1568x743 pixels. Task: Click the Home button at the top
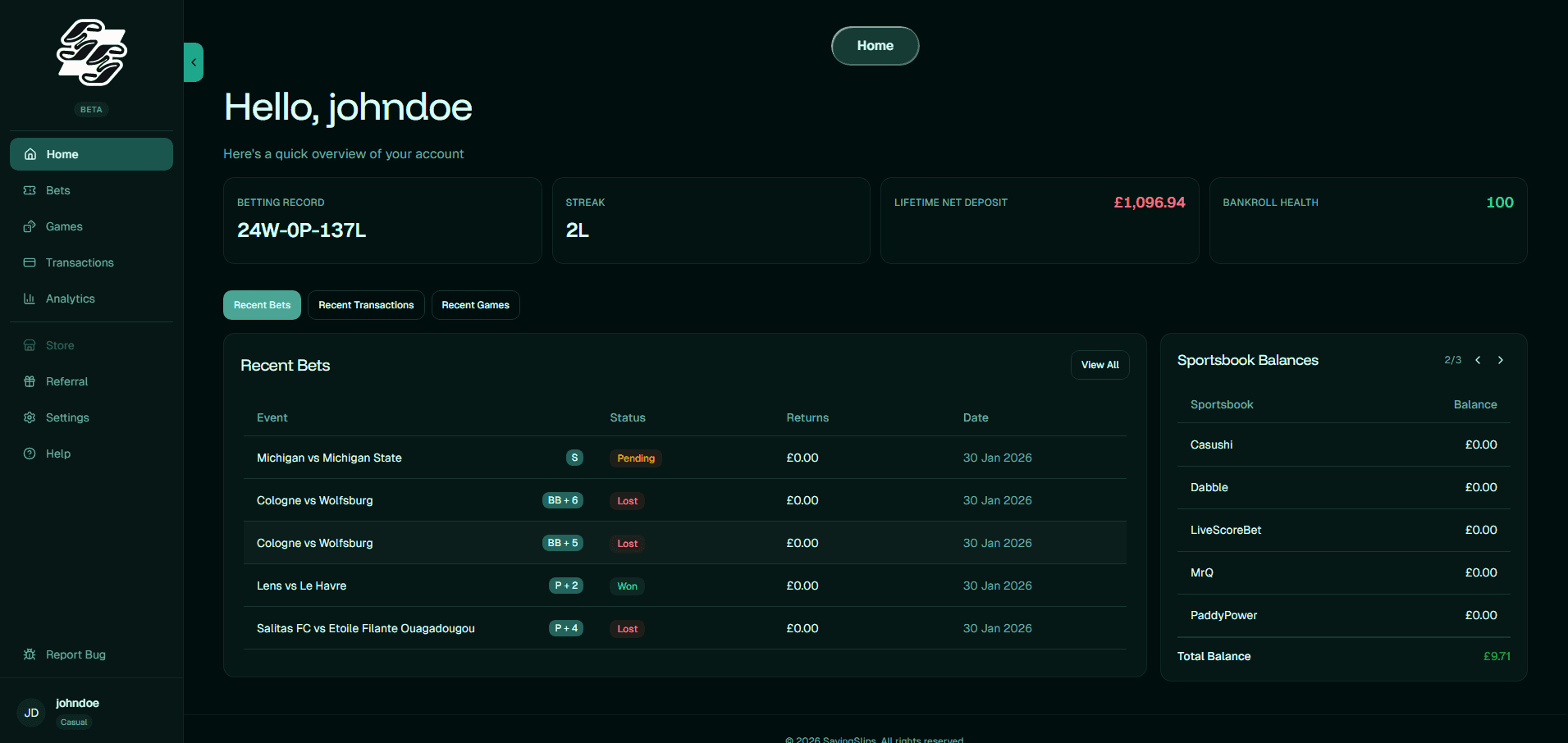click(x=875, y=45)
